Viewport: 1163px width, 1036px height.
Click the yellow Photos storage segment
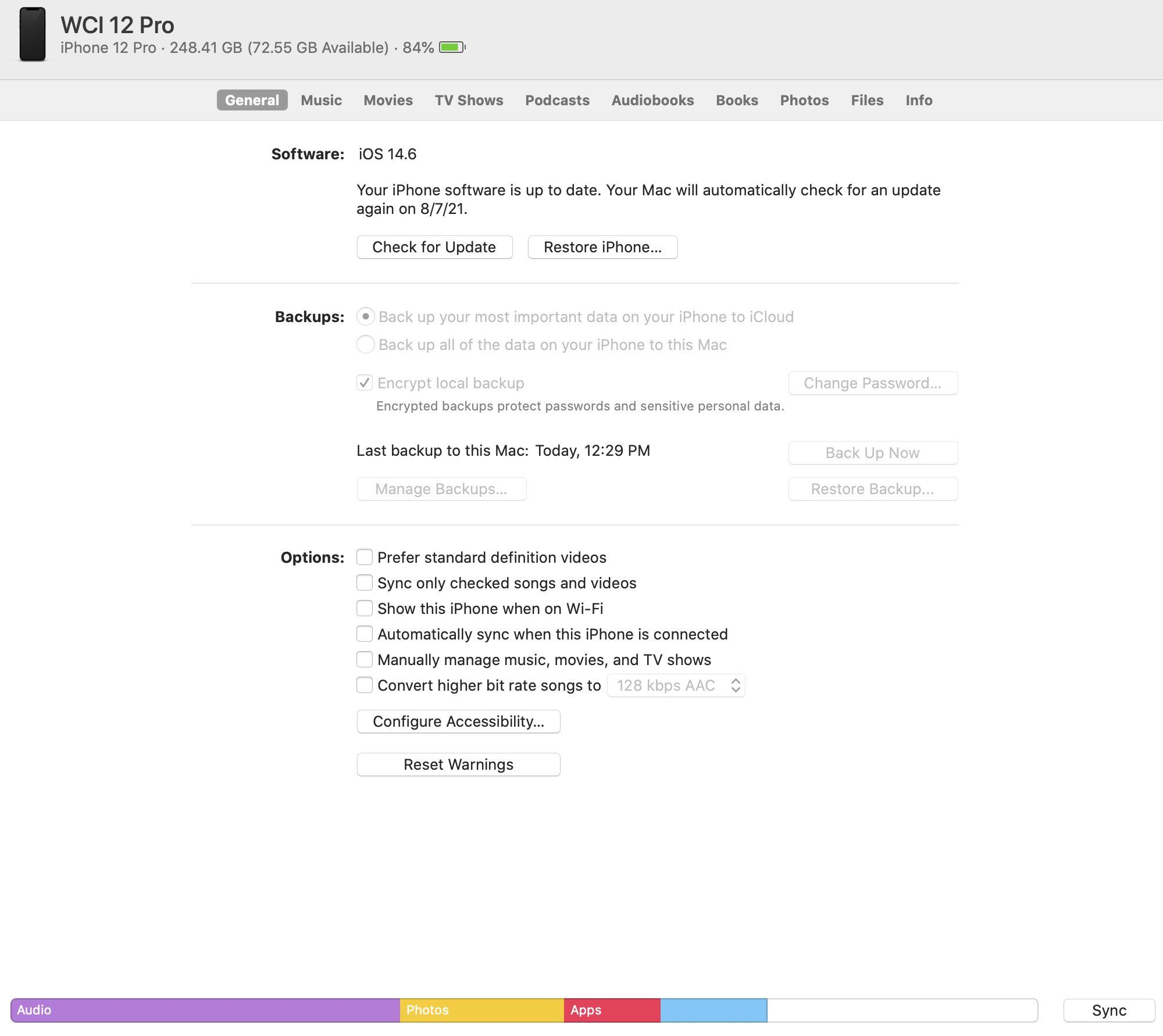click(x=481, y=1010)
